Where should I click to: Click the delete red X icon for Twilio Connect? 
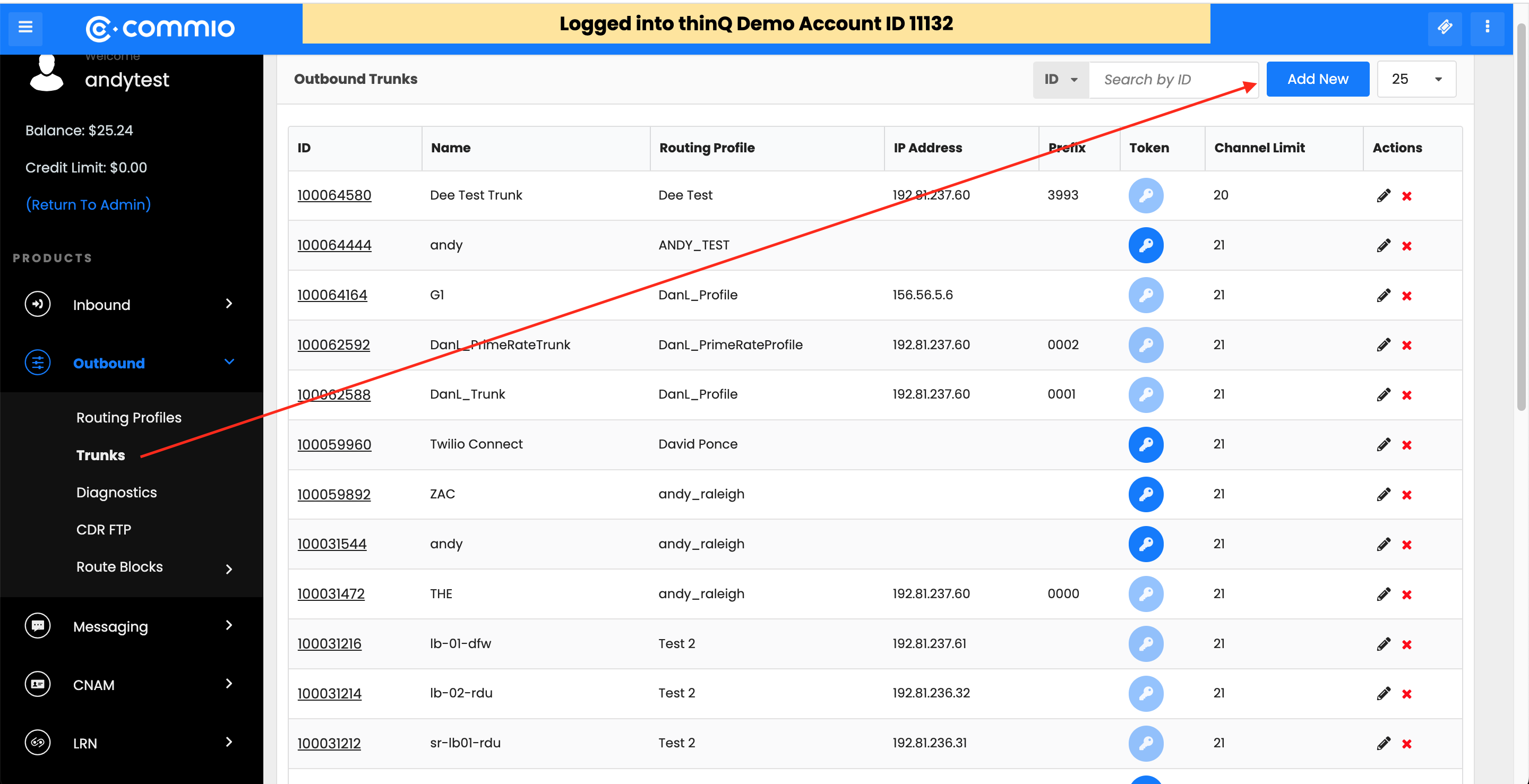pyautogui.click(x=1407, y=445)
